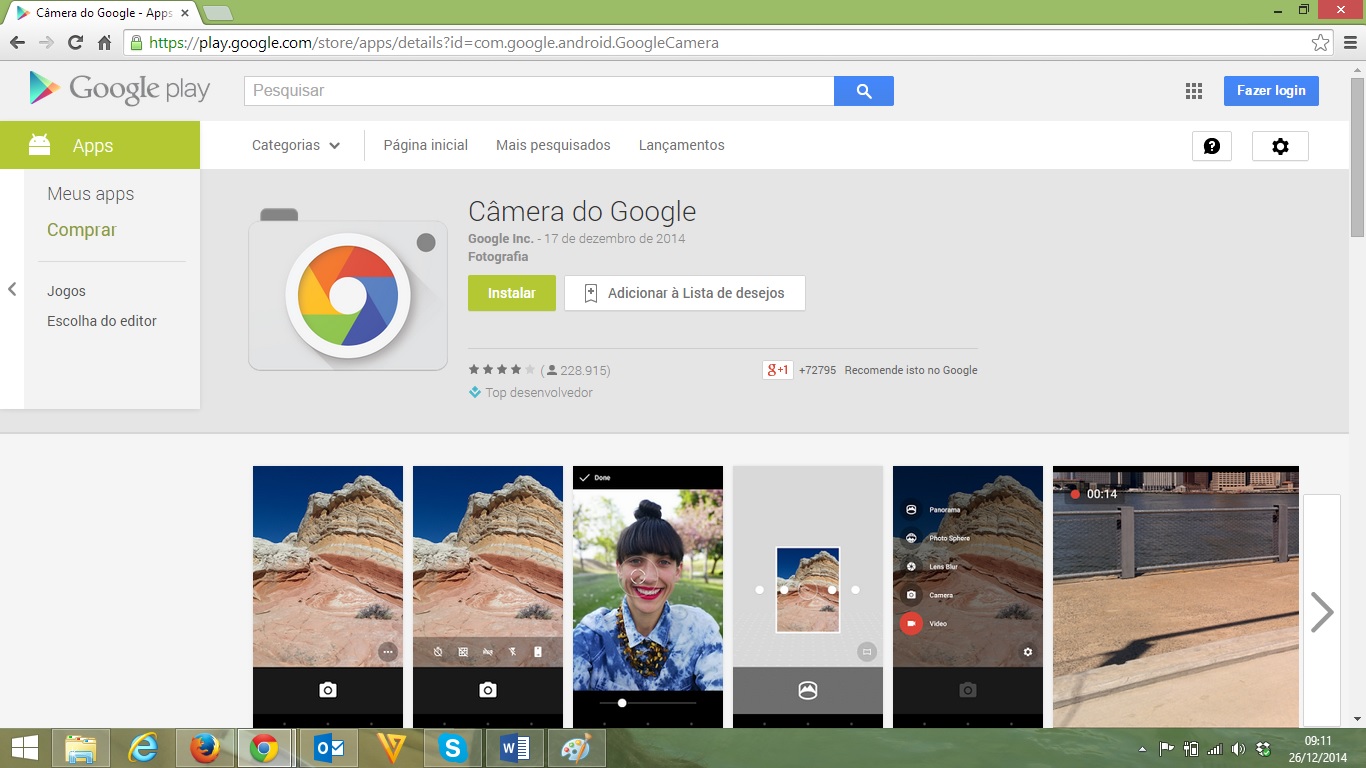Expand the Categorias dropdown
The image size is (1366, 768).
click(x=296, y=145)
